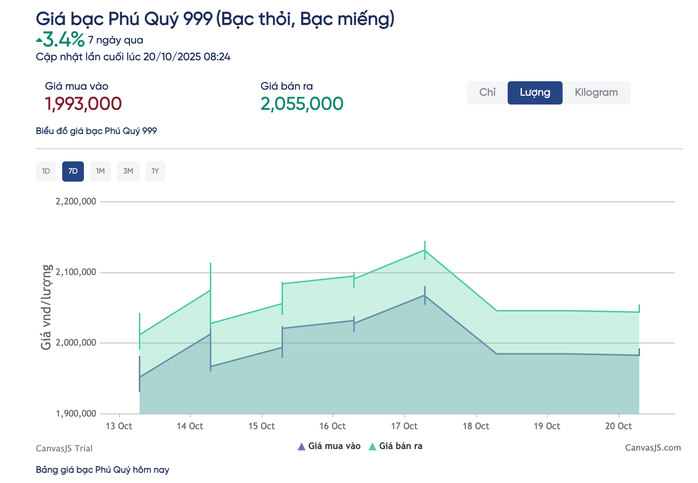Switch price unit to Lượng
The width and height of the screenshot is (698, 483).
(x=535, y=93)
